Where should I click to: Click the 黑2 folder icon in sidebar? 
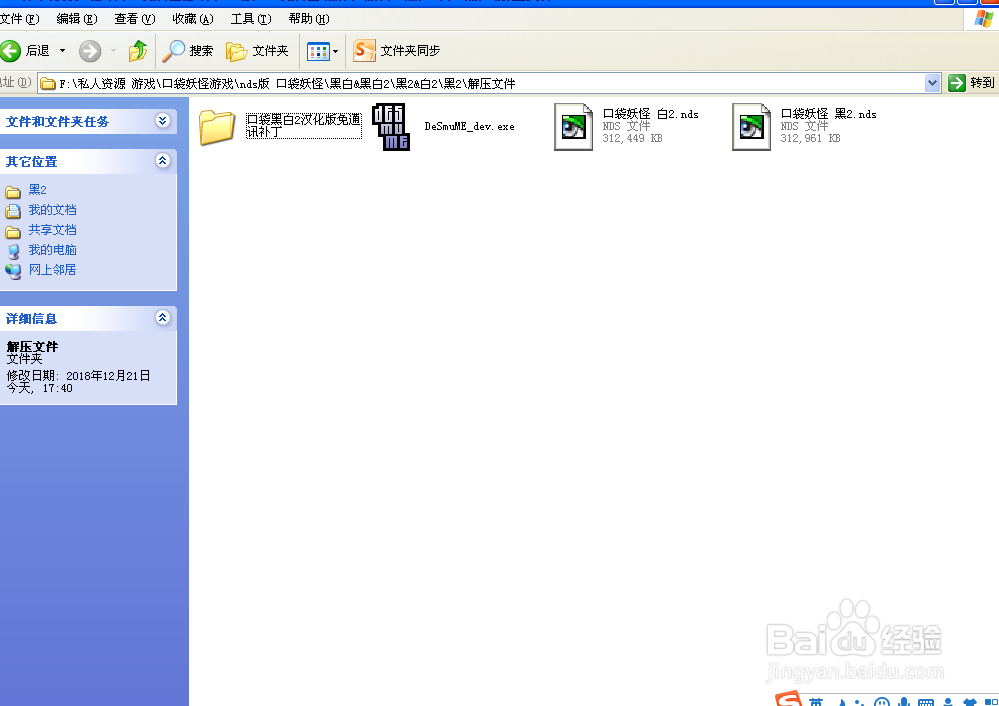tap(13, 191)
